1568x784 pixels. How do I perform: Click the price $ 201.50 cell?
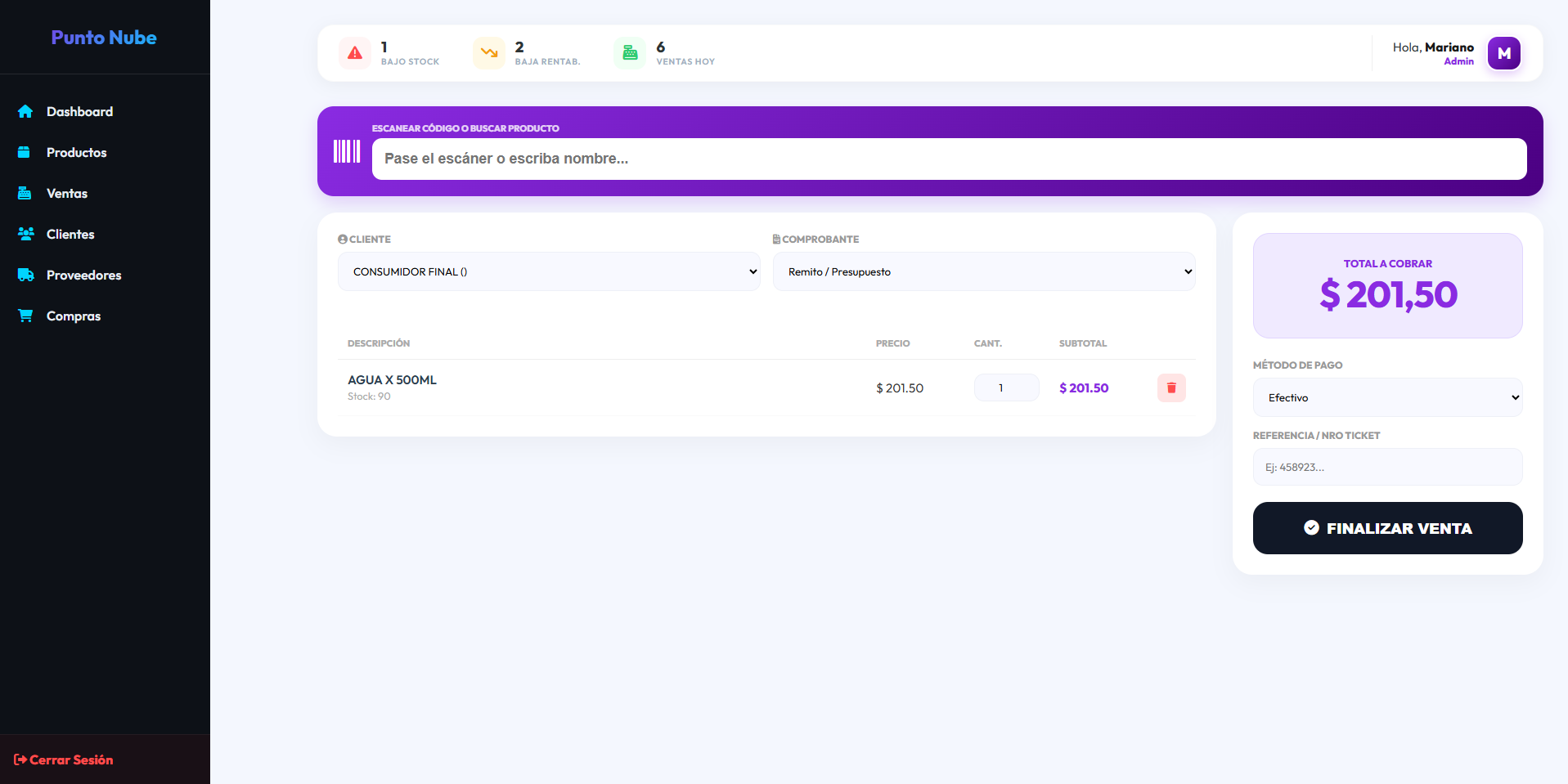[900, 388]
